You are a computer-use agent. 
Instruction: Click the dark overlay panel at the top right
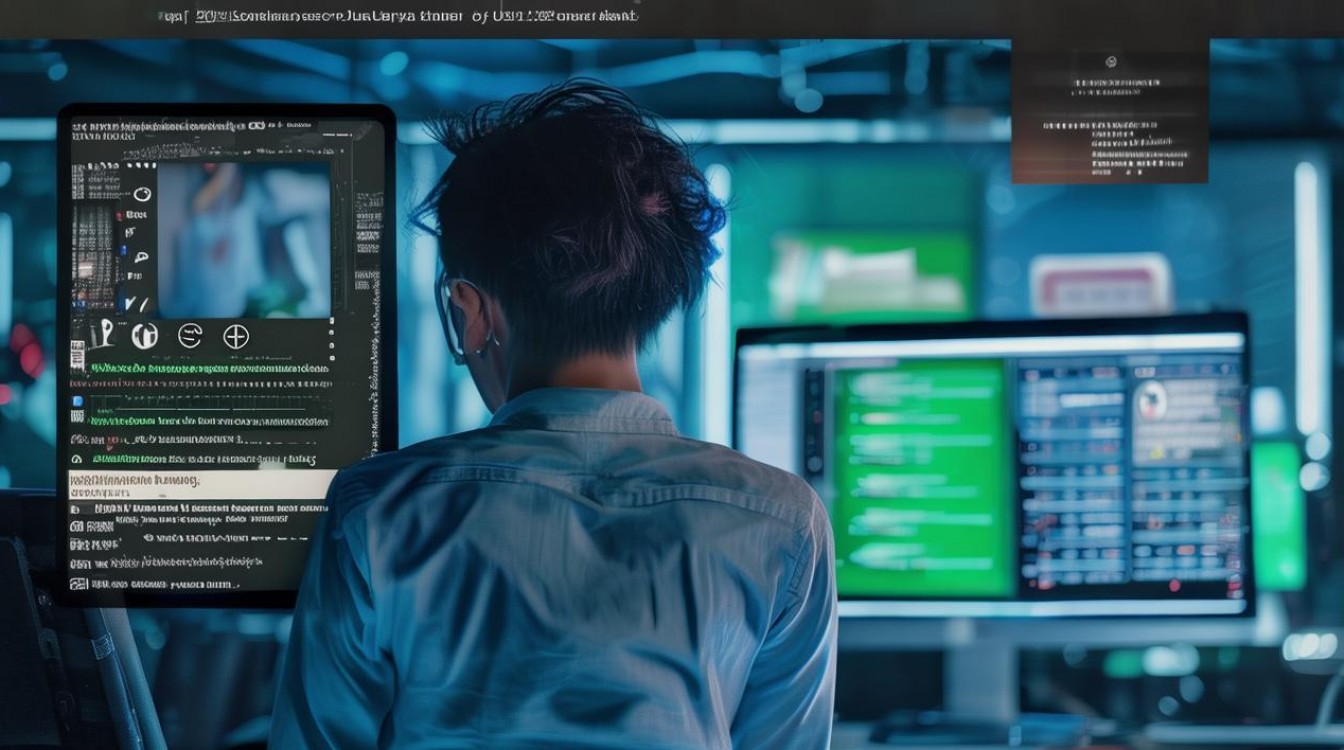tap(1110, 111)
